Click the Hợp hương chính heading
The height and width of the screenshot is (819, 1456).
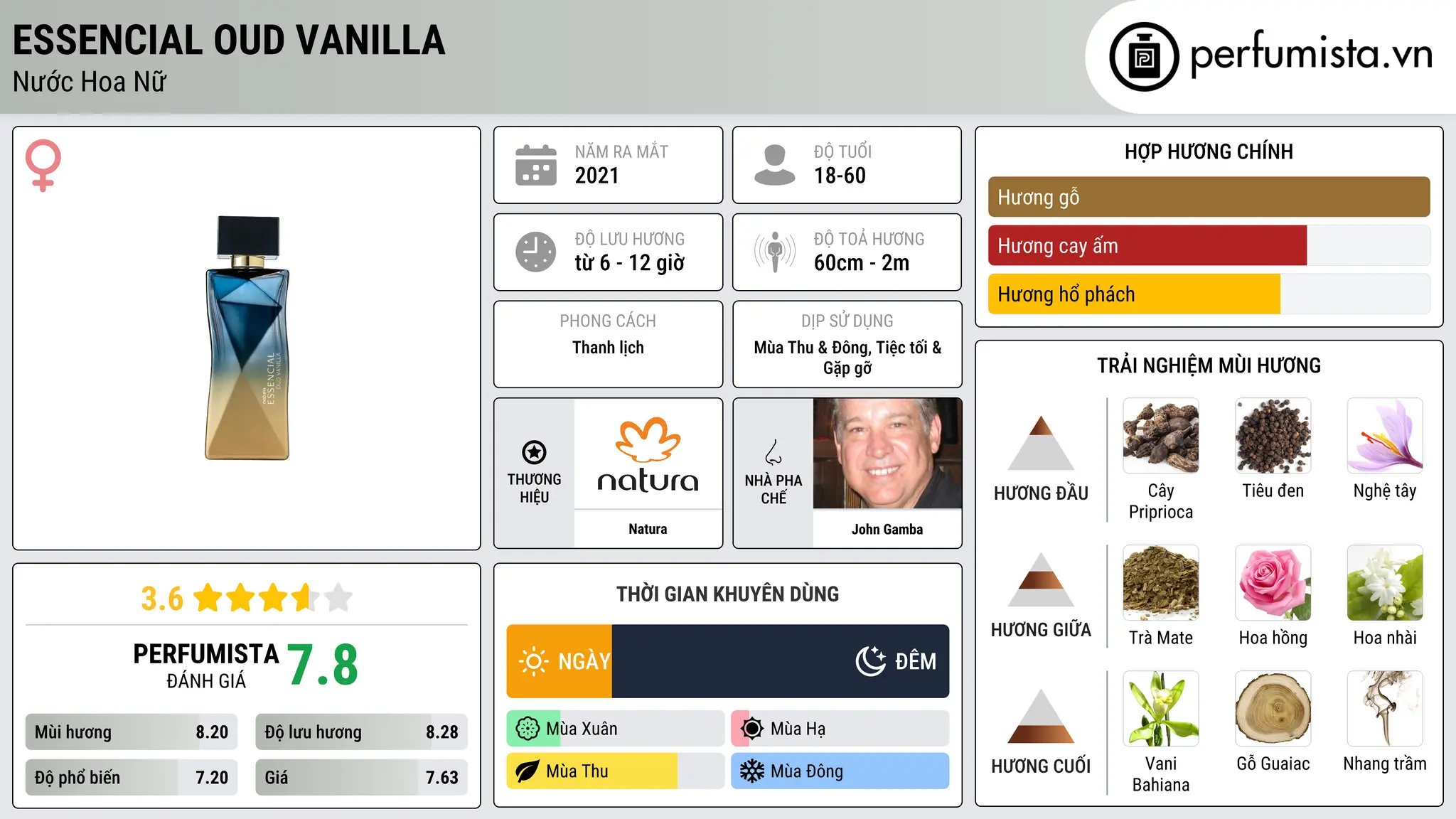click(1209, 151)
